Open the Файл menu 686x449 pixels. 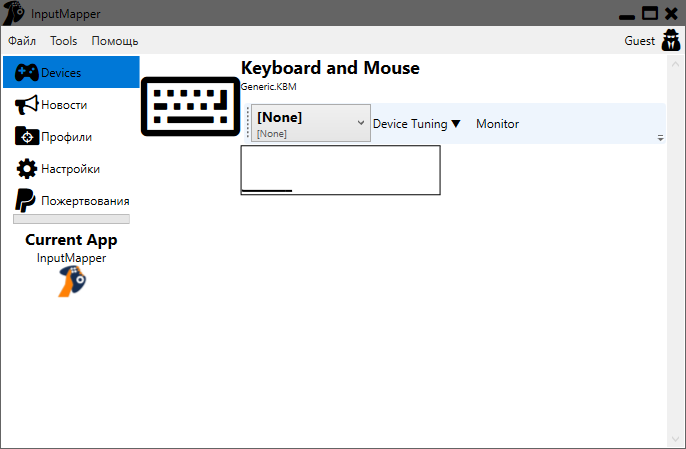(22, 41)
